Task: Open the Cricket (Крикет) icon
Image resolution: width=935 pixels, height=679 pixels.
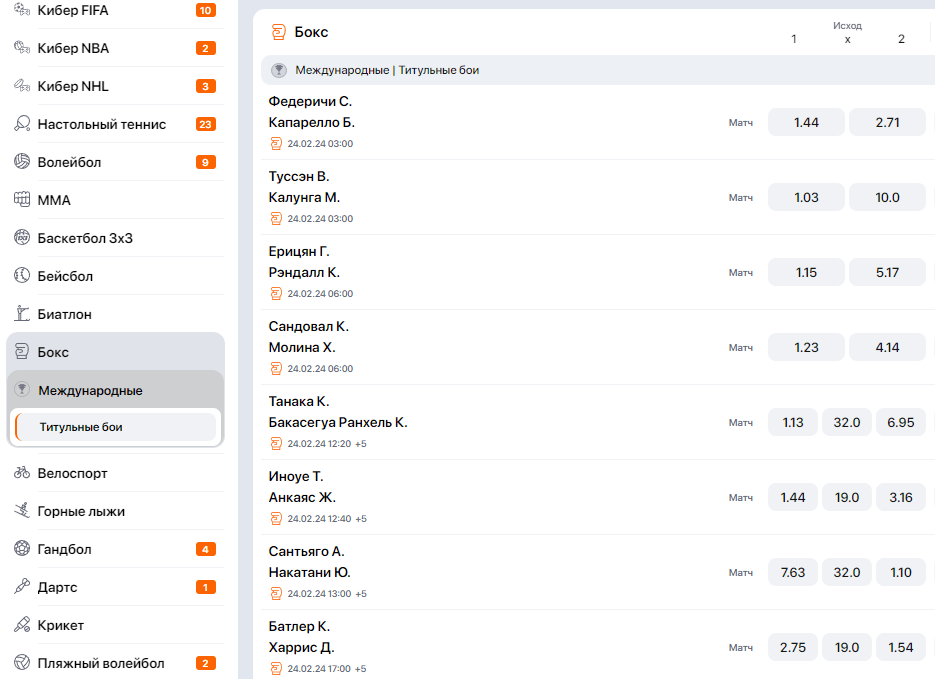Action: (x=22, y=625)
